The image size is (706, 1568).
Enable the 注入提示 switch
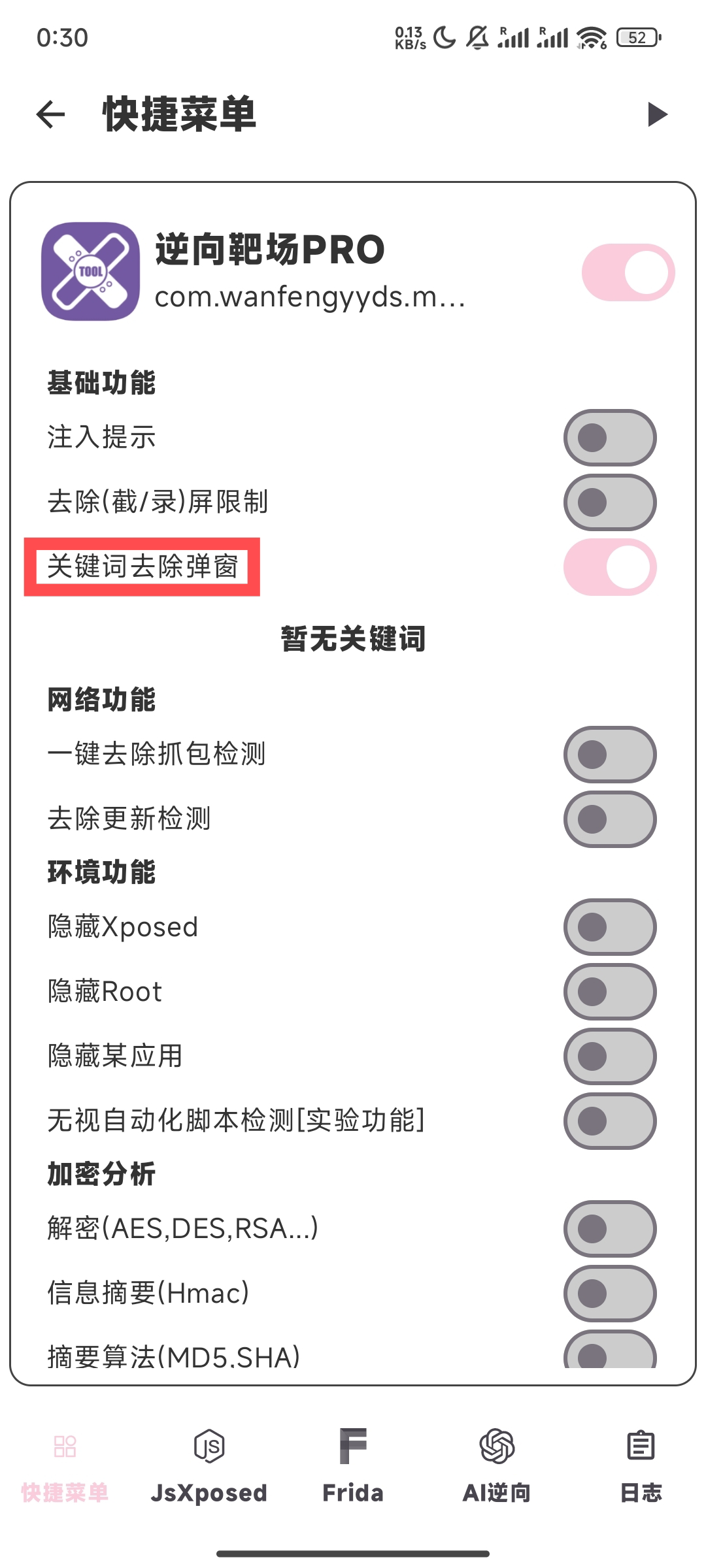click(x=610, y=438)
